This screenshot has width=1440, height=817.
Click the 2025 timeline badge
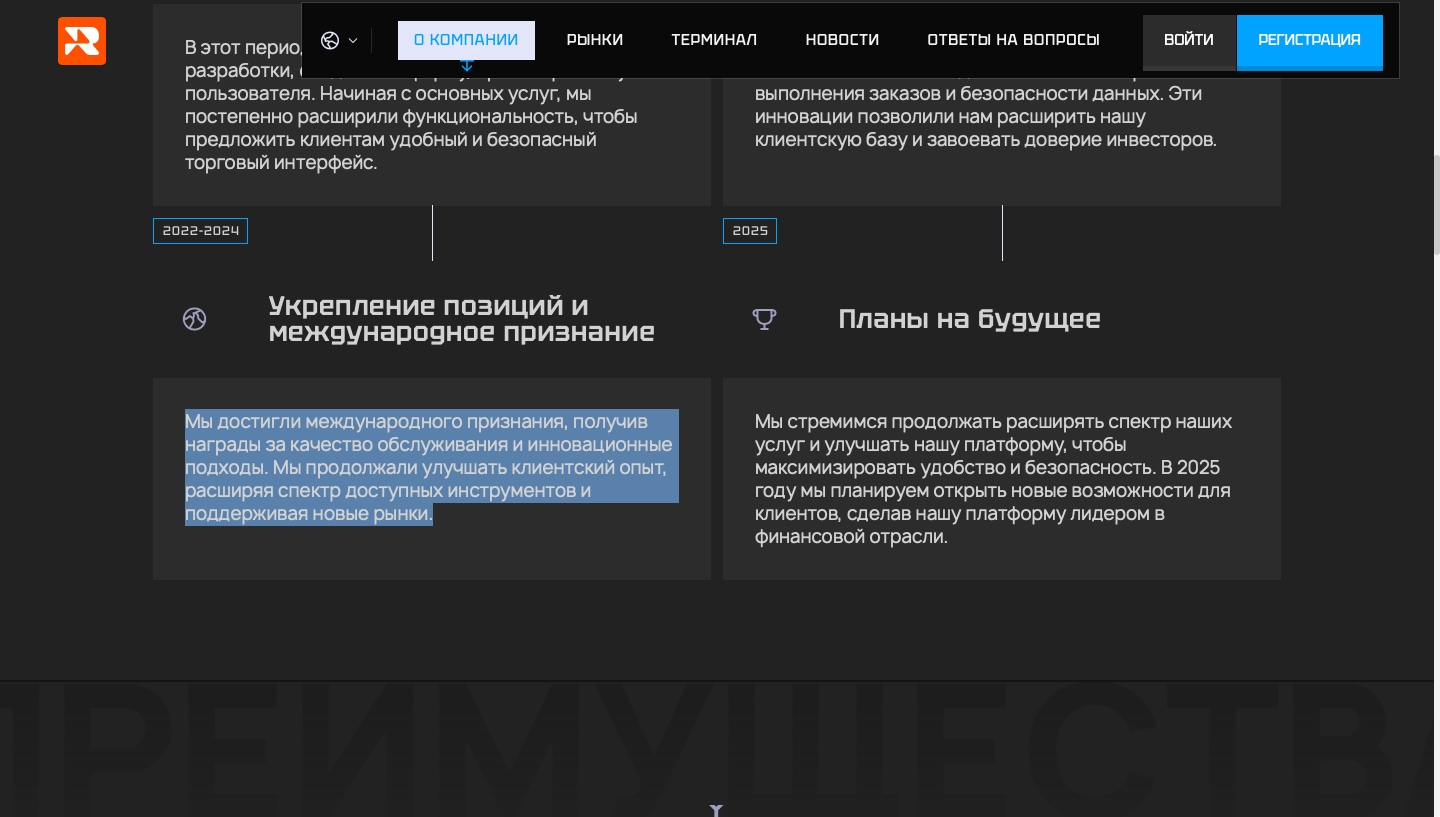tap(750, 231)
